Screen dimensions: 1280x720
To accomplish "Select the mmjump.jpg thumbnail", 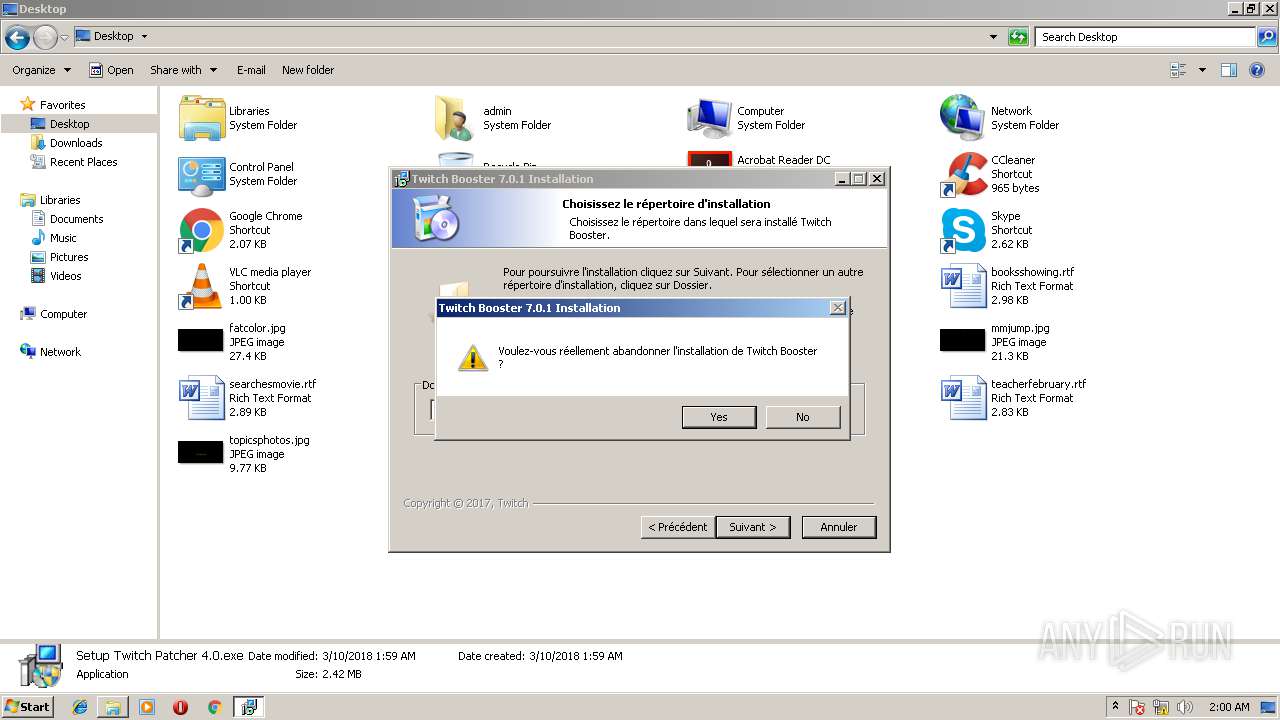I will pos(963,341).
